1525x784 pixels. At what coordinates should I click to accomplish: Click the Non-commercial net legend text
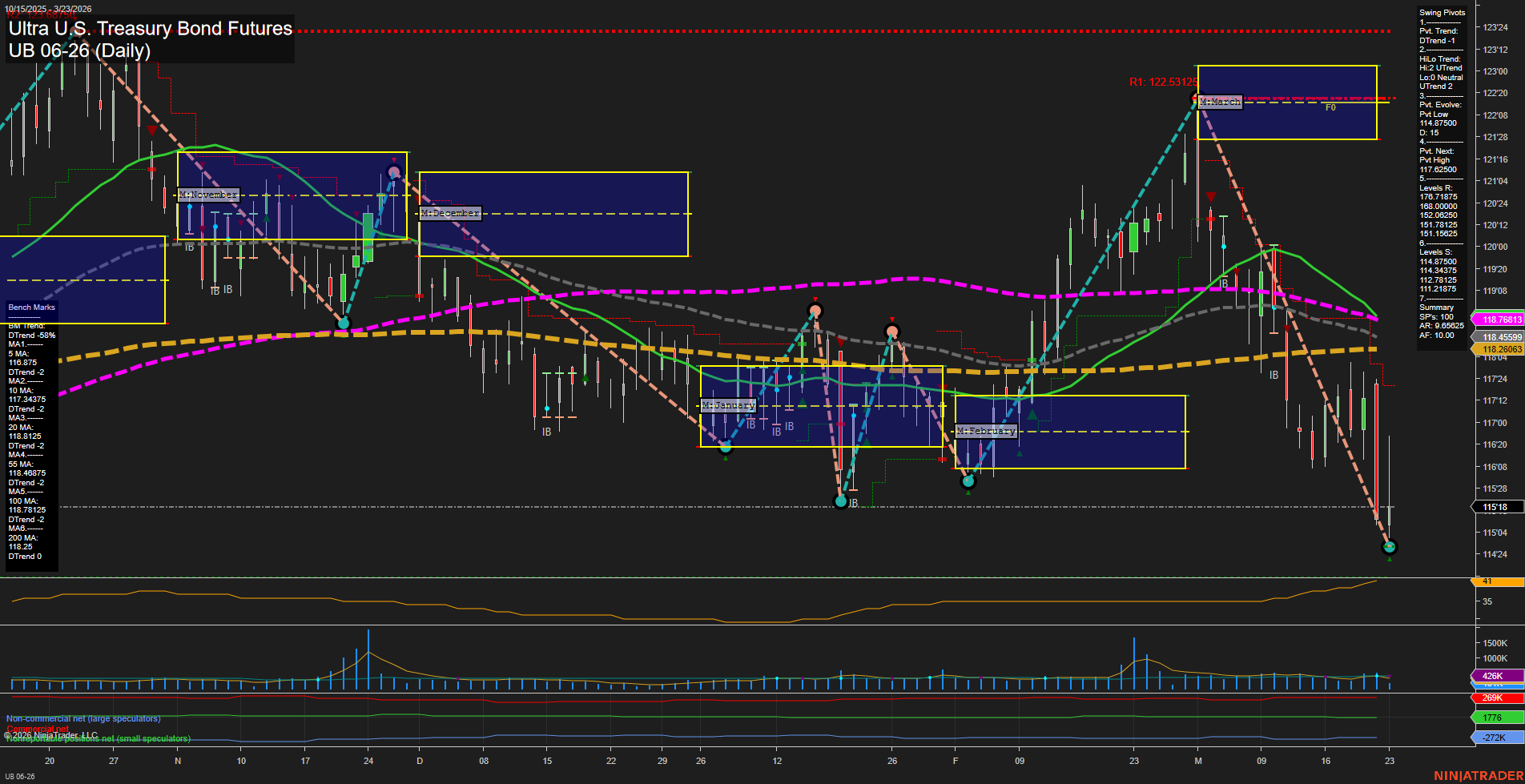pos(82,718)
